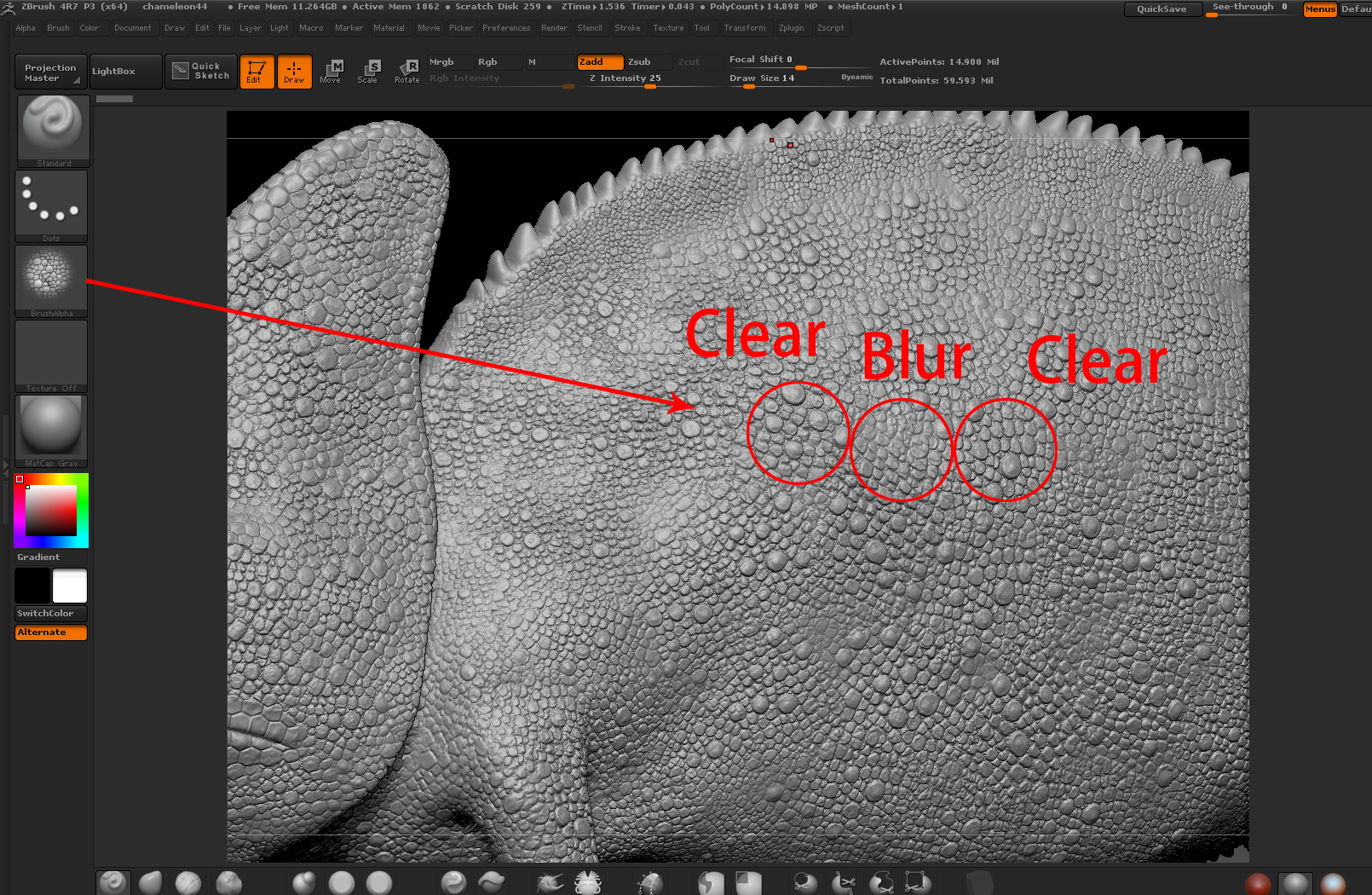This screenshot has height=895, width=1372.
Task: Toggle the Menus button
Action: coord(1320,9)
